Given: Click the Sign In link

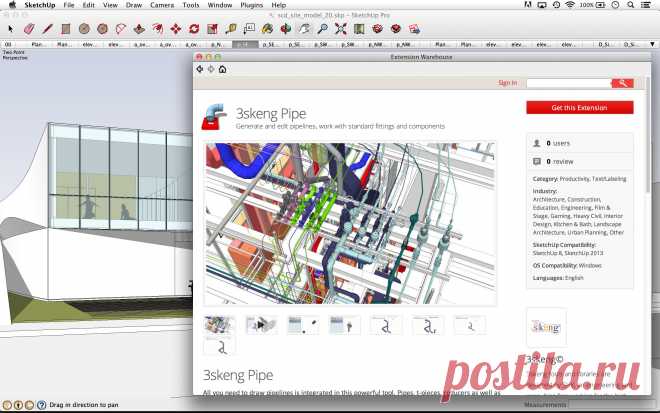Looking at the screenshot, I should 508,83.
